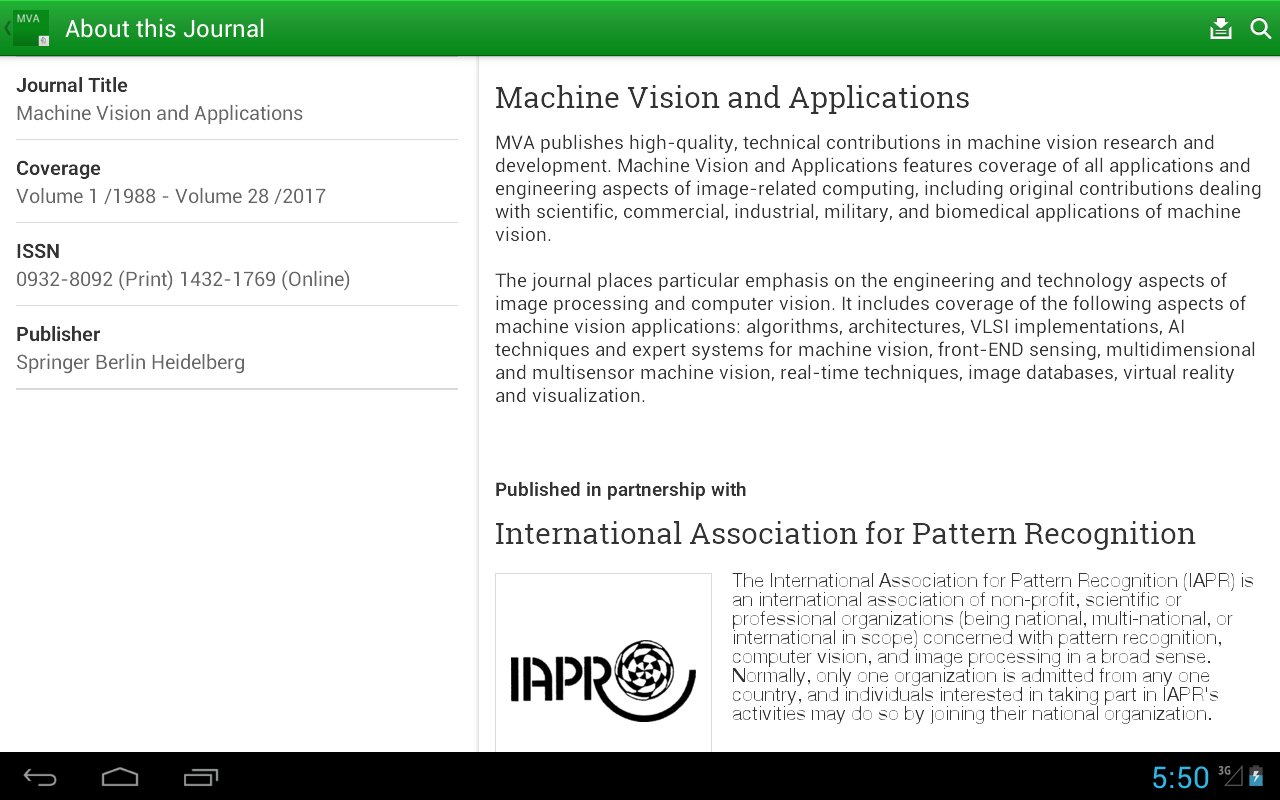Screen dimensions: 1280x800
Task: Select the Journal Title label
Action: (x=72, y=85)
